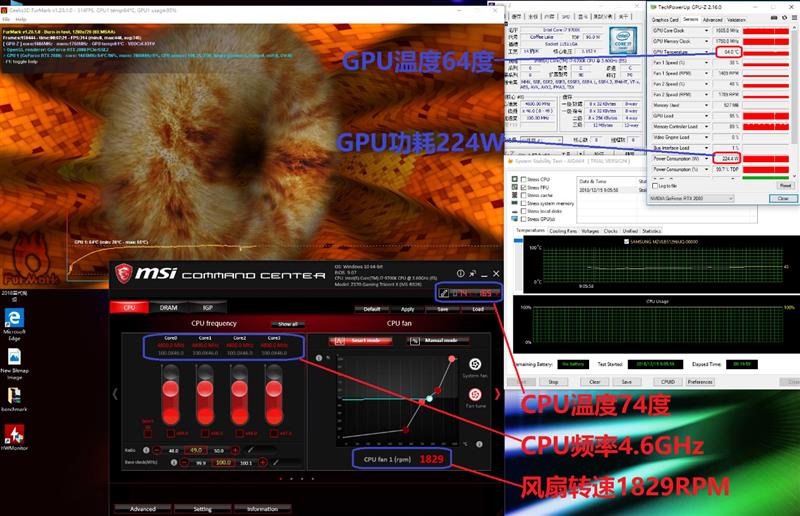Viewport: 800px width, 516px height.
Task: Click the System fan icon
Action: [x=475, y=365]
